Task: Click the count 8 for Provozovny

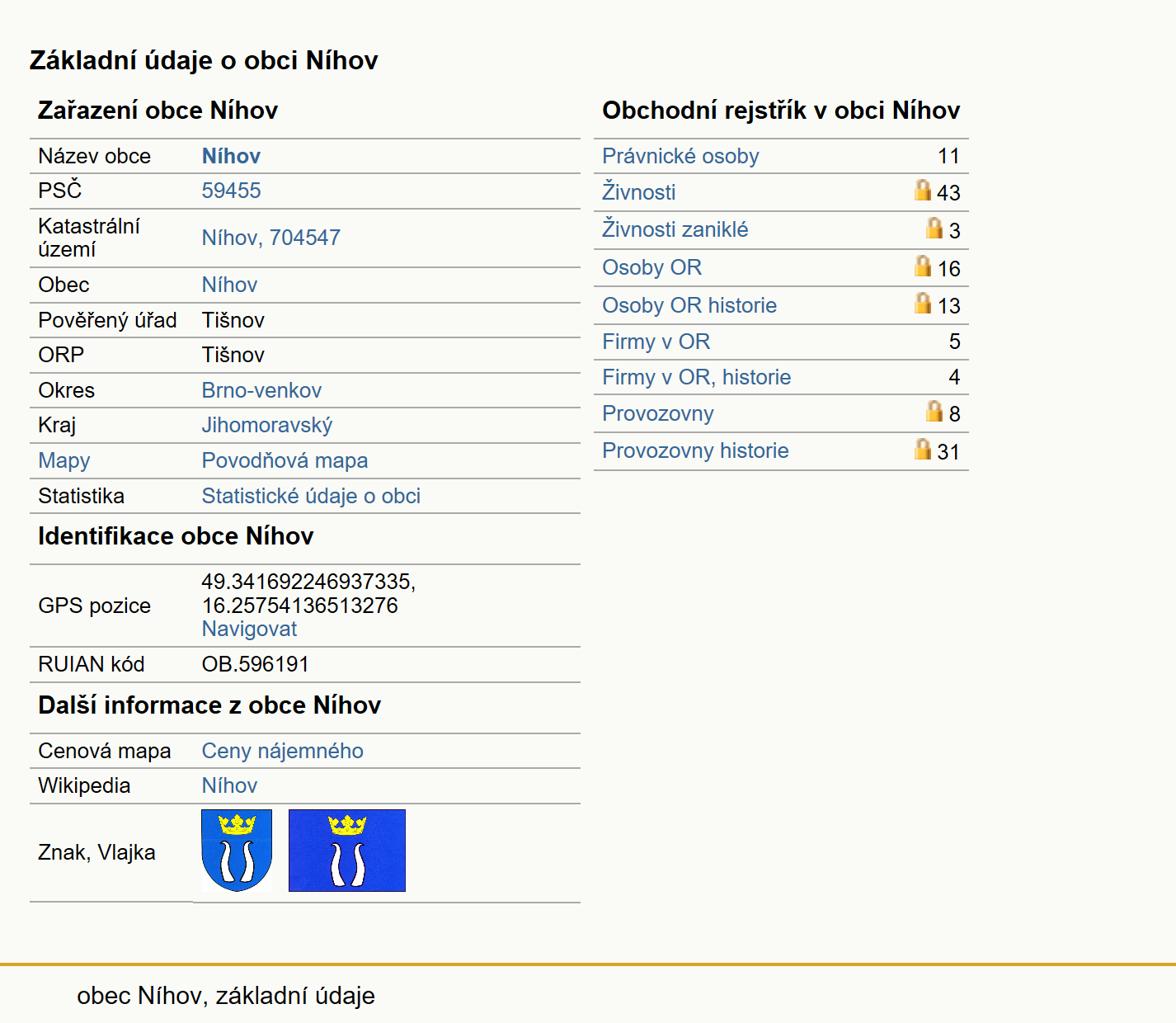Action: pyautogui.click(x=954, y=413)
